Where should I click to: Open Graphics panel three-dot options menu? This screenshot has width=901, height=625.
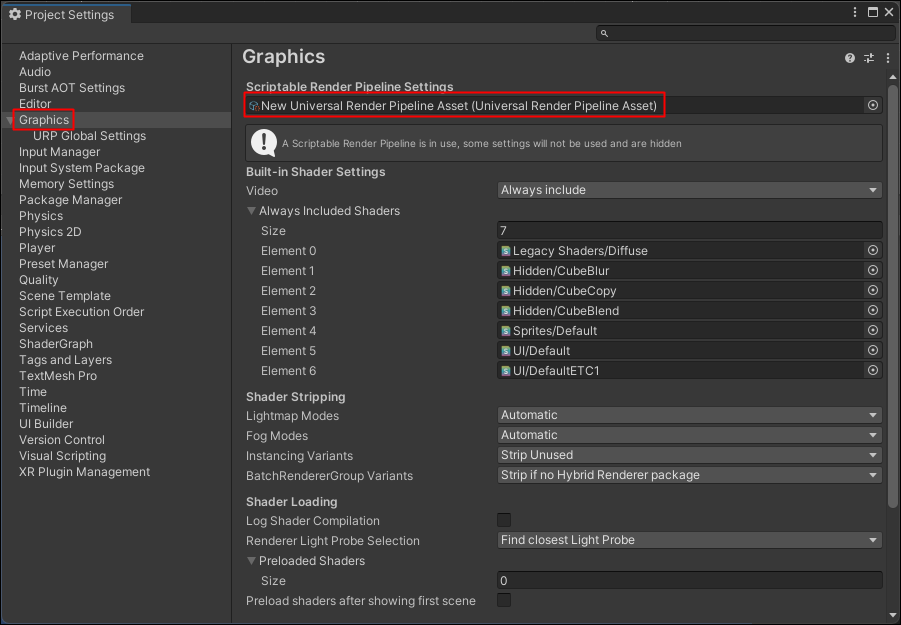[888, 58]
